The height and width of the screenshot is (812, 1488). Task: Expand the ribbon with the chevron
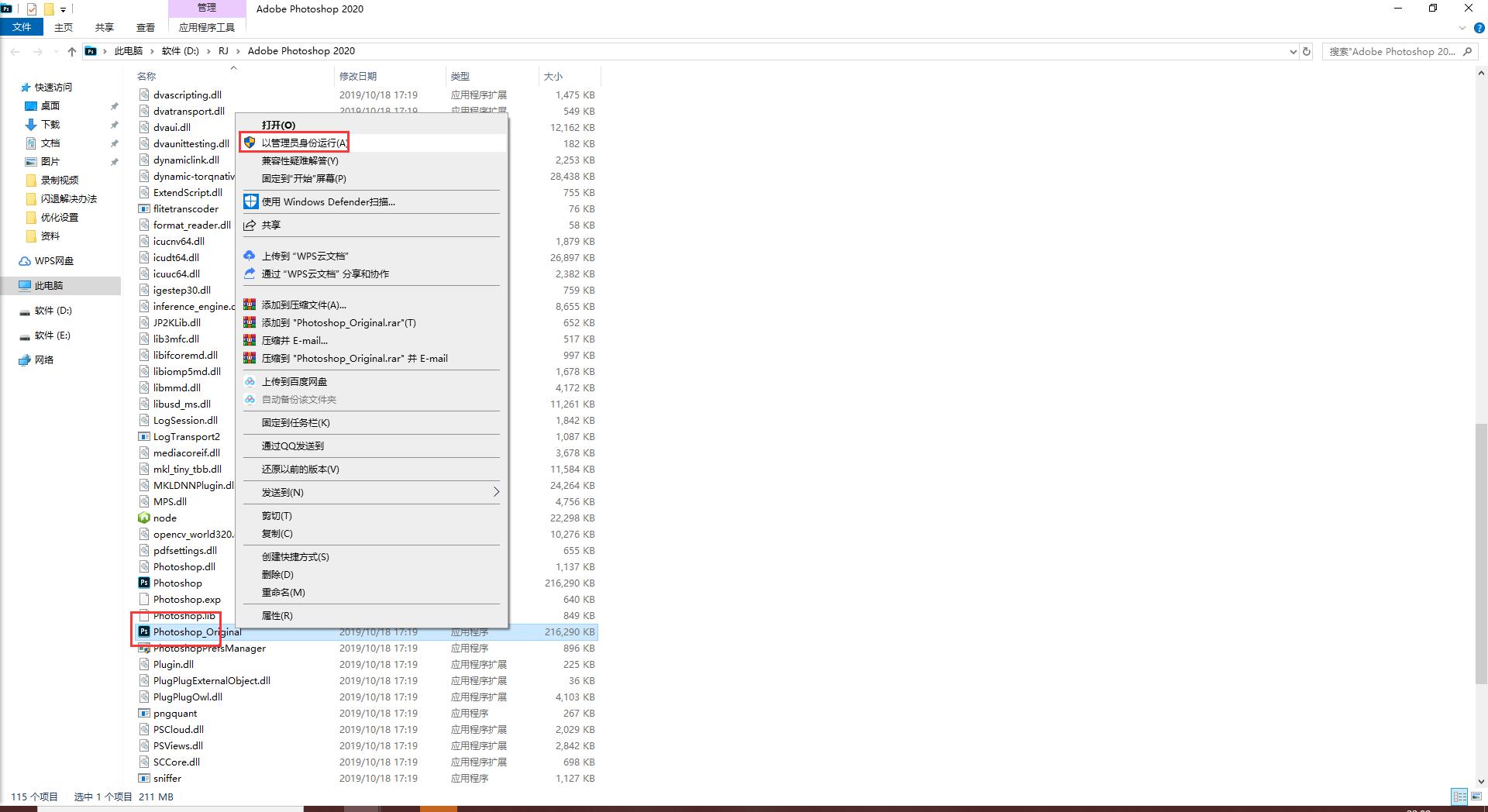tap(1462, 28)
